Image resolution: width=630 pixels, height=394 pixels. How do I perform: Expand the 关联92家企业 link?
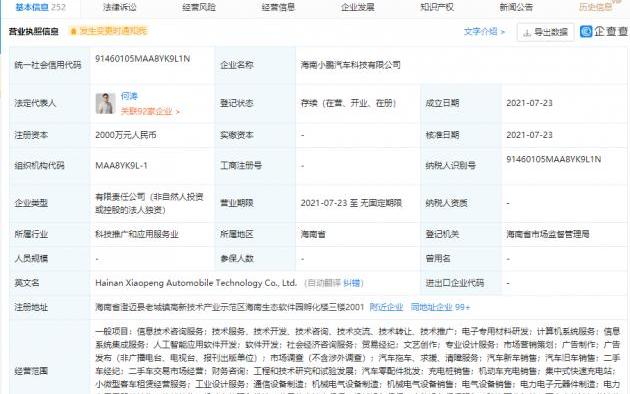tap(150, 111)
